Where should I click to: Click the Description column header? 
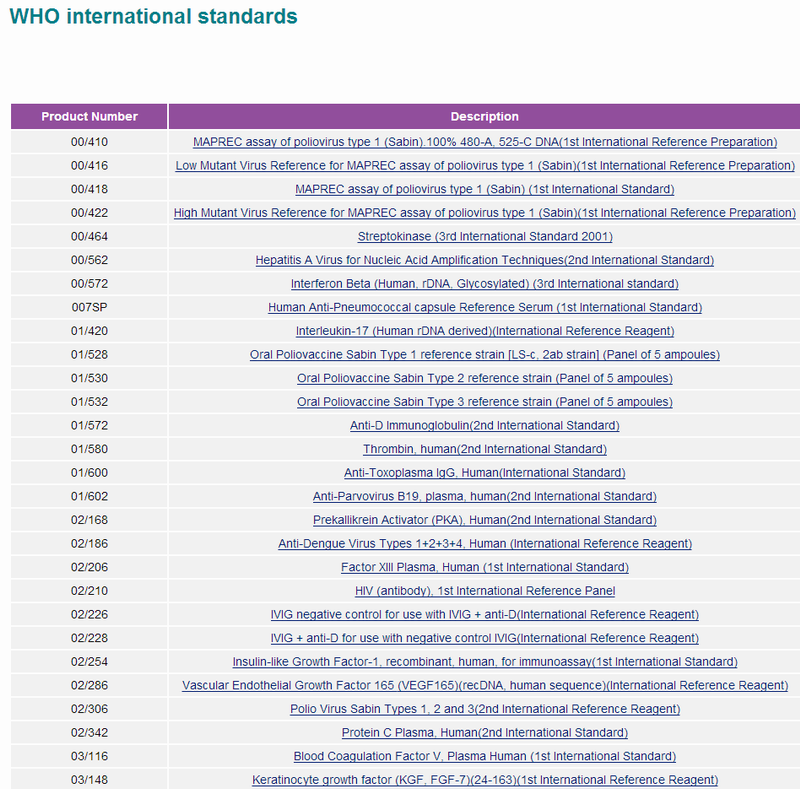(x=484, y=116)
